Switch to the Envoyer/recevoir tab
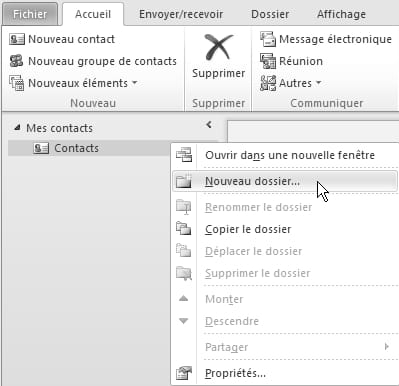Screen dimensions: 399x386 (x=181, y=14)
